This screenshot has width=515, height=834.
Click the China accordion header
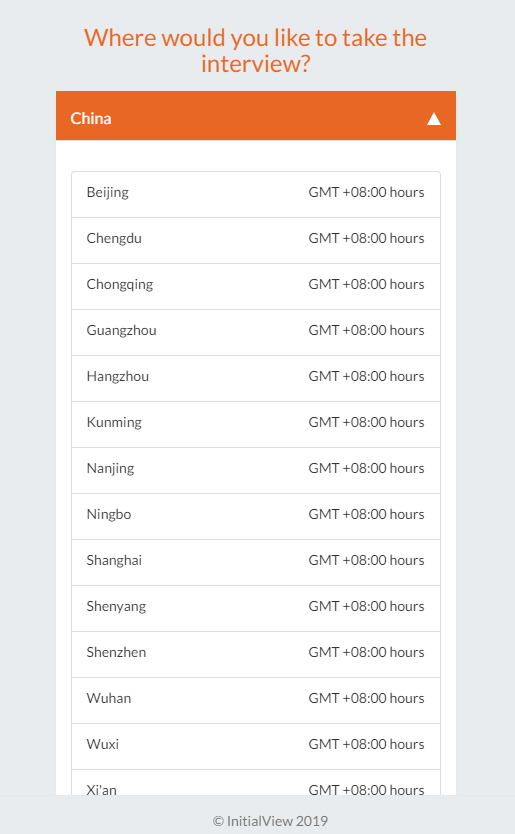256,115
